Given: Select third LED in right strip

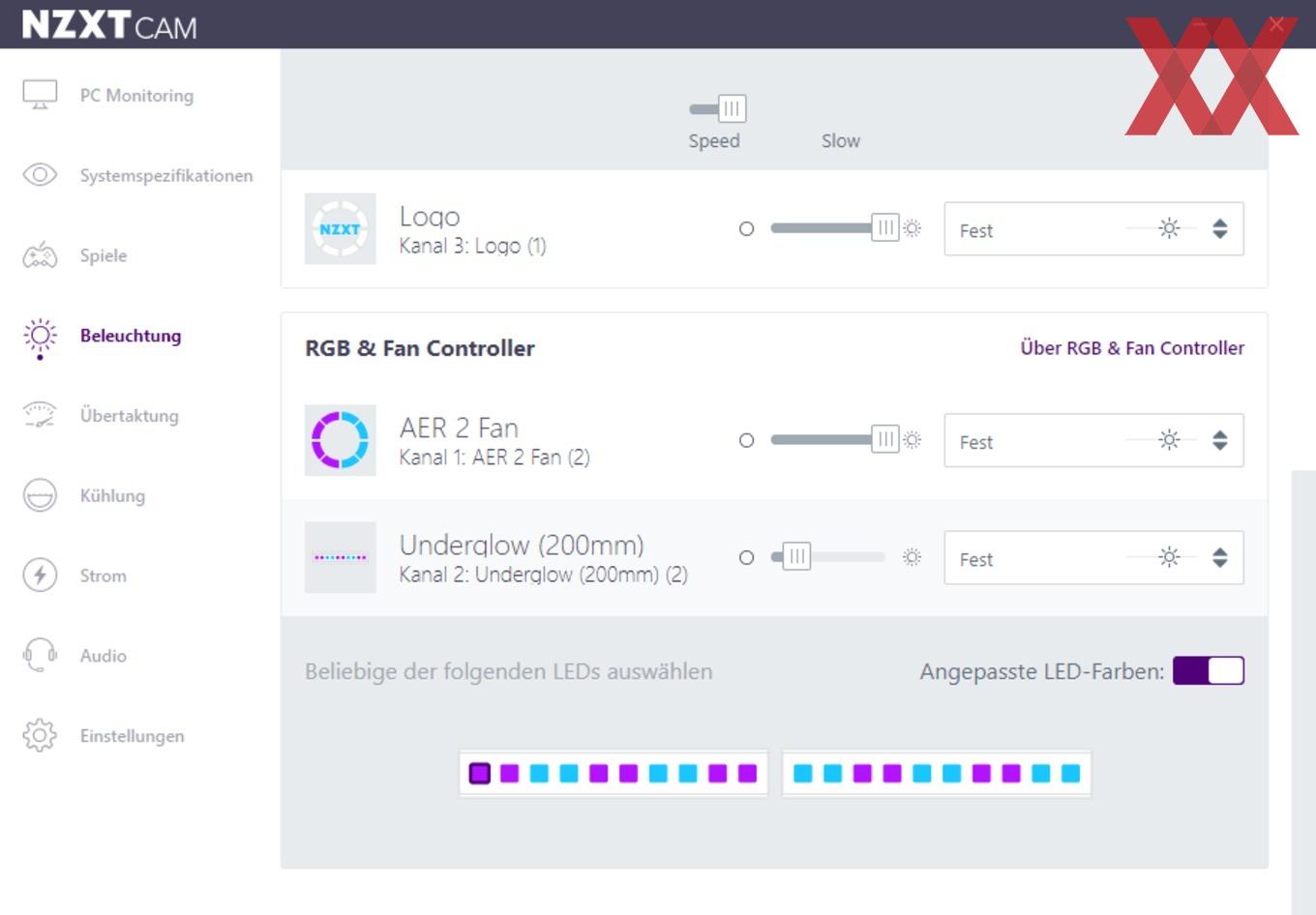Looking at the screenshot, I should [862, 773].
